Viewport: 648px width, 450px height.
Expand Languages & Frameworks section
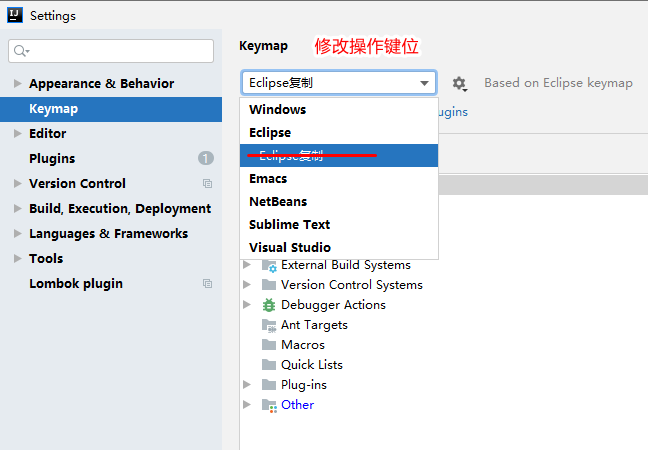17,233
